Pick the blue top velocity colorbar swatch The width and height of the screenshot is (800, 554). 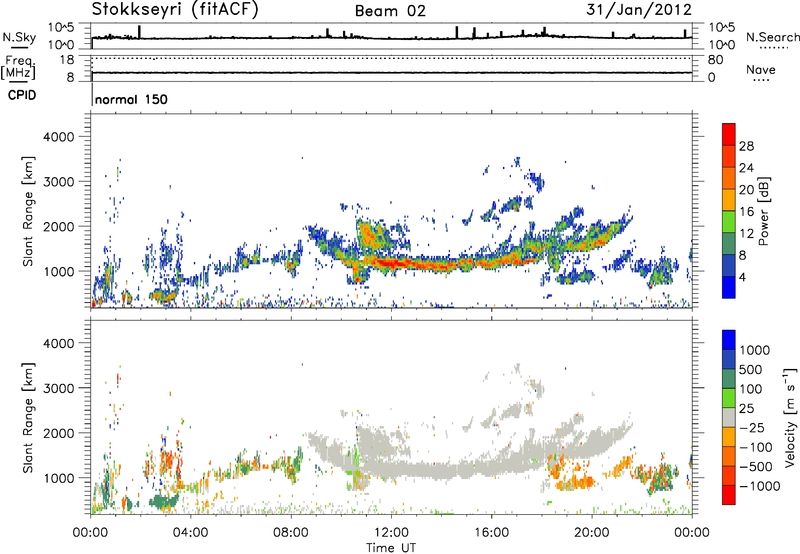pos(729,340)
